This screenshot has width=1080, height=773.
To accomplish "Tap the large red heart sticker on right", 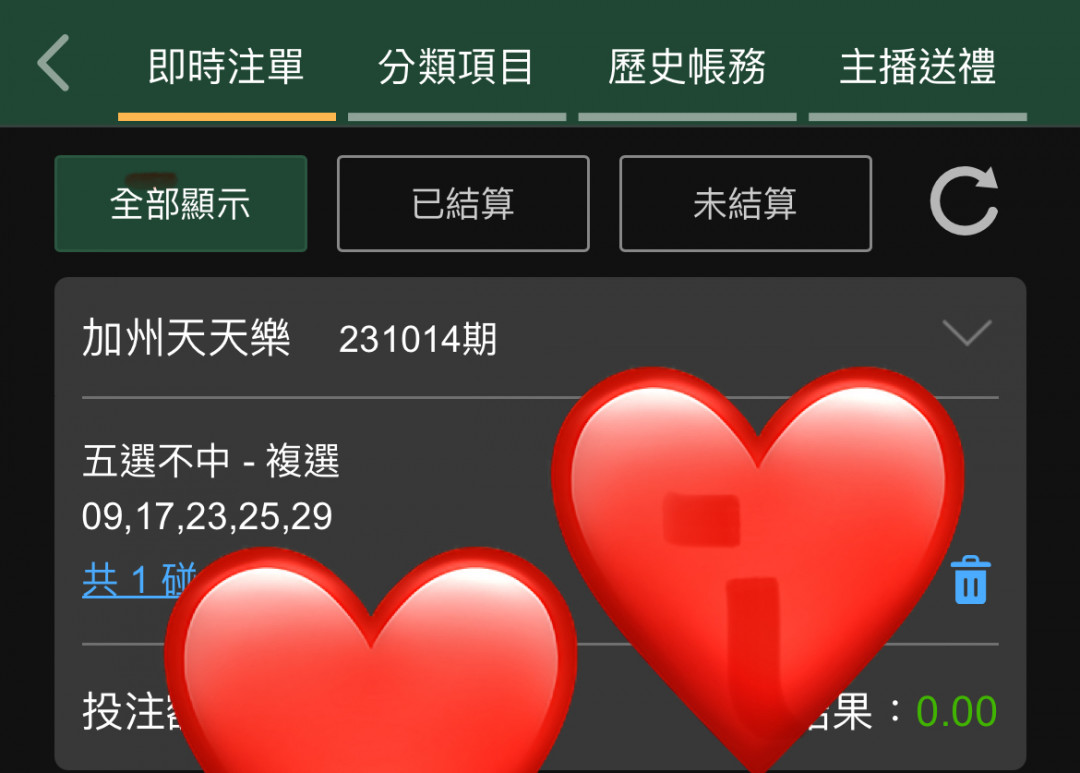I will click(x=758, y=551).
